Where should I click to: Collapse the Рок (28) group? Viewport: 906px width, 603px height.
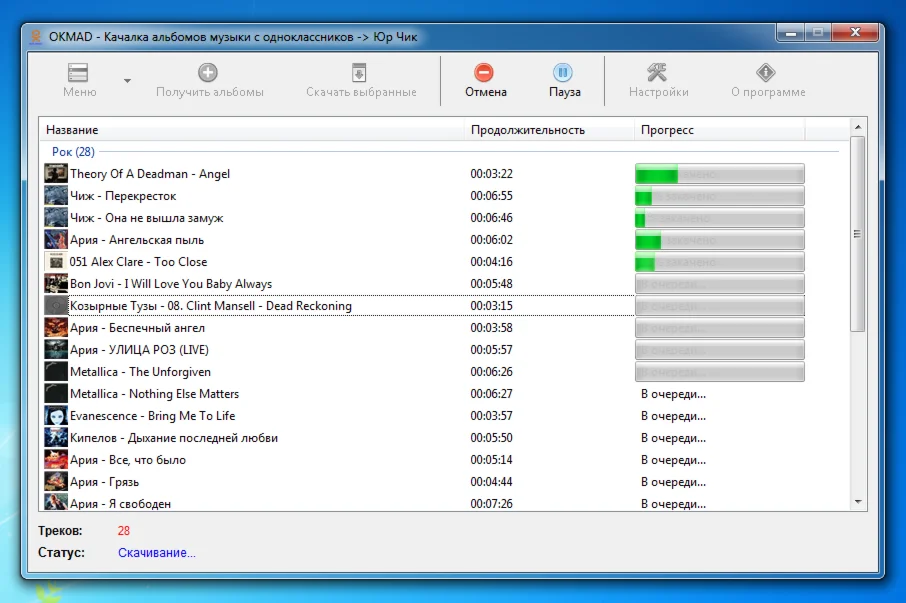click(x=73, y=152)
